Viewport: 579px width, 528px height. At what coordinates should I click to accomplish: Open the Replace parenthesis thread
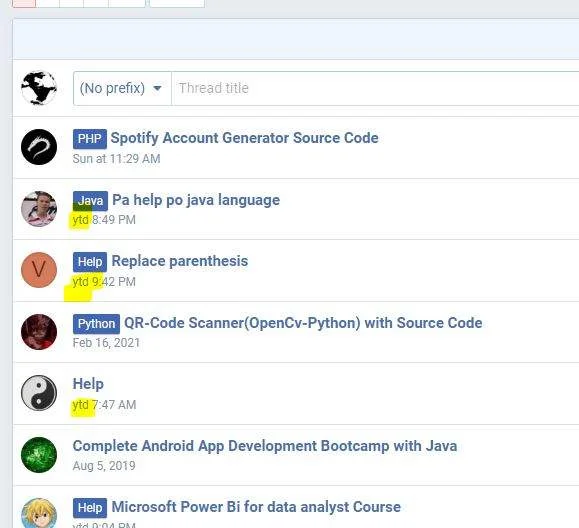[x=180, y=261]
